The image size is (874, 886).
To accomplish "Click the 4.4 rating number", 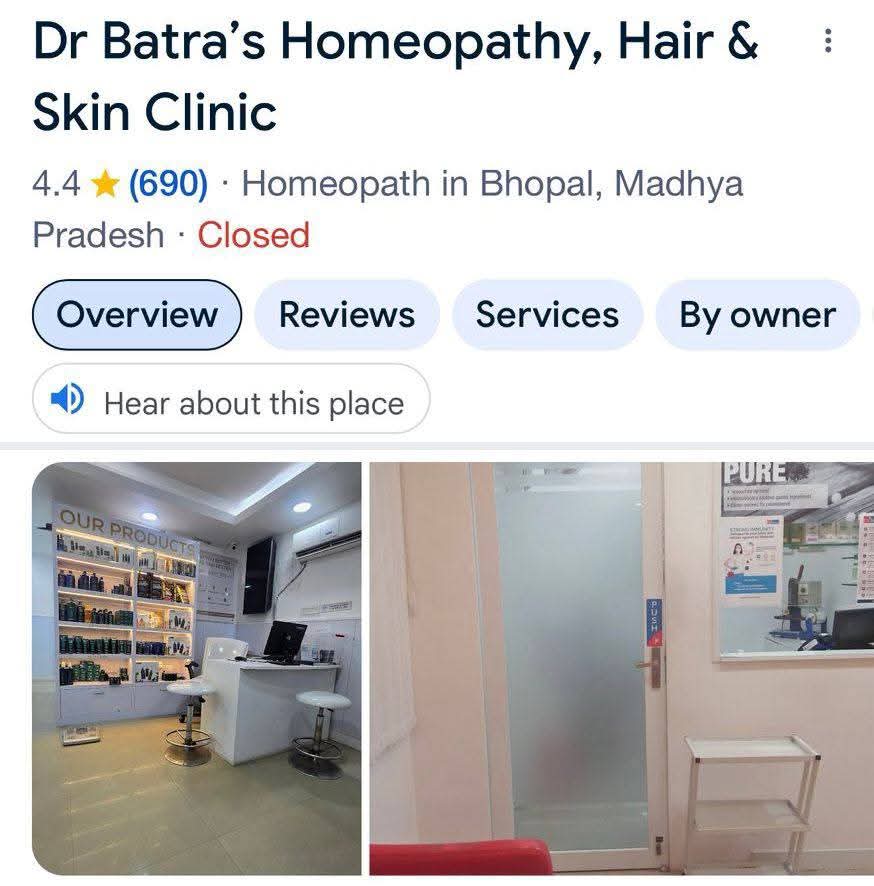I will (x=56, y=184).
